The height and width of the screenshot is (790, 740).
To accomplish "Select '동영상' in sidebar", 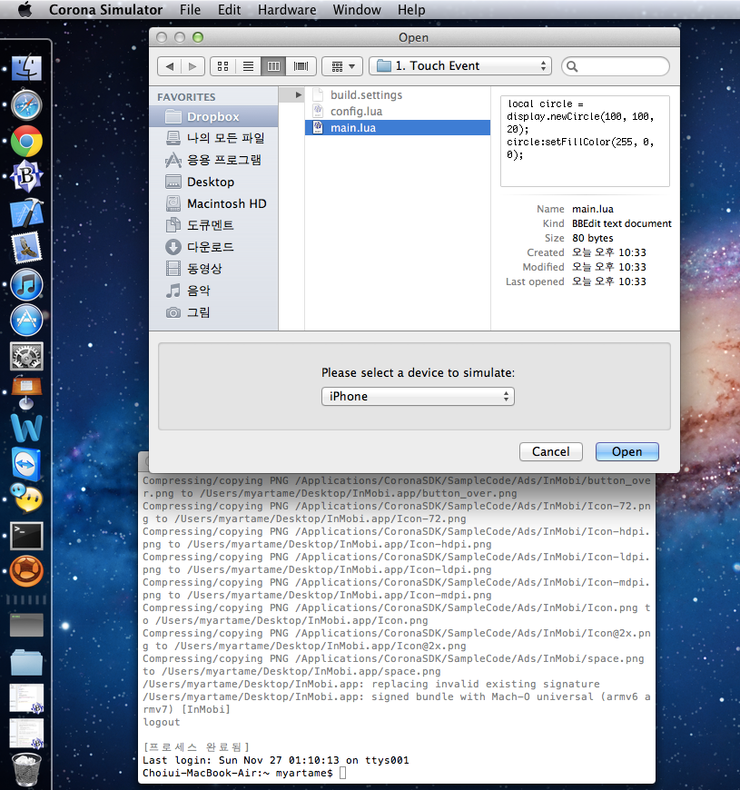I will (x=214, y=269).
